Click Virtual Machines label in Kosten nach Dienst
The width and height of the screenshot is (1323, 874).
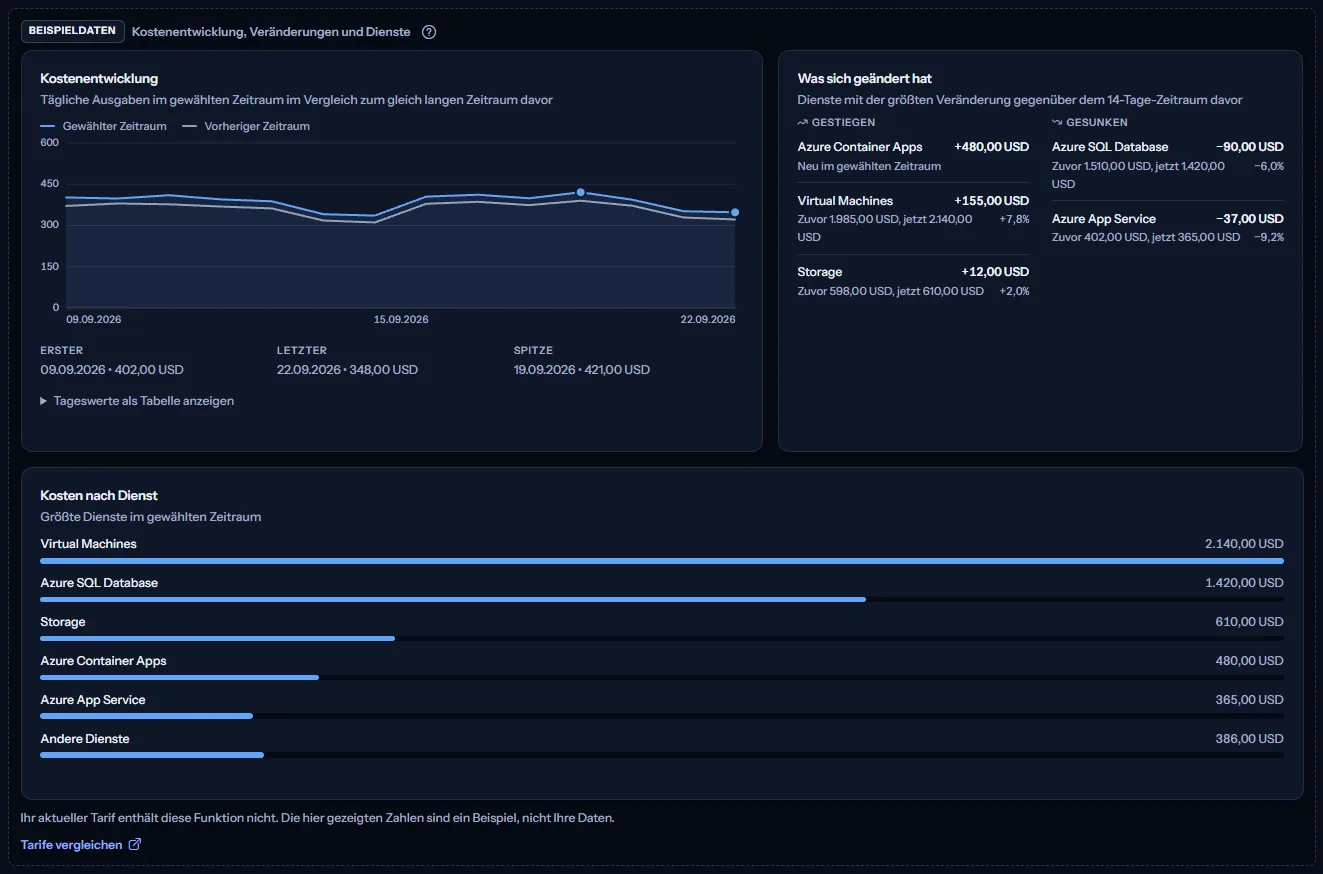click(x=88, y=544)
